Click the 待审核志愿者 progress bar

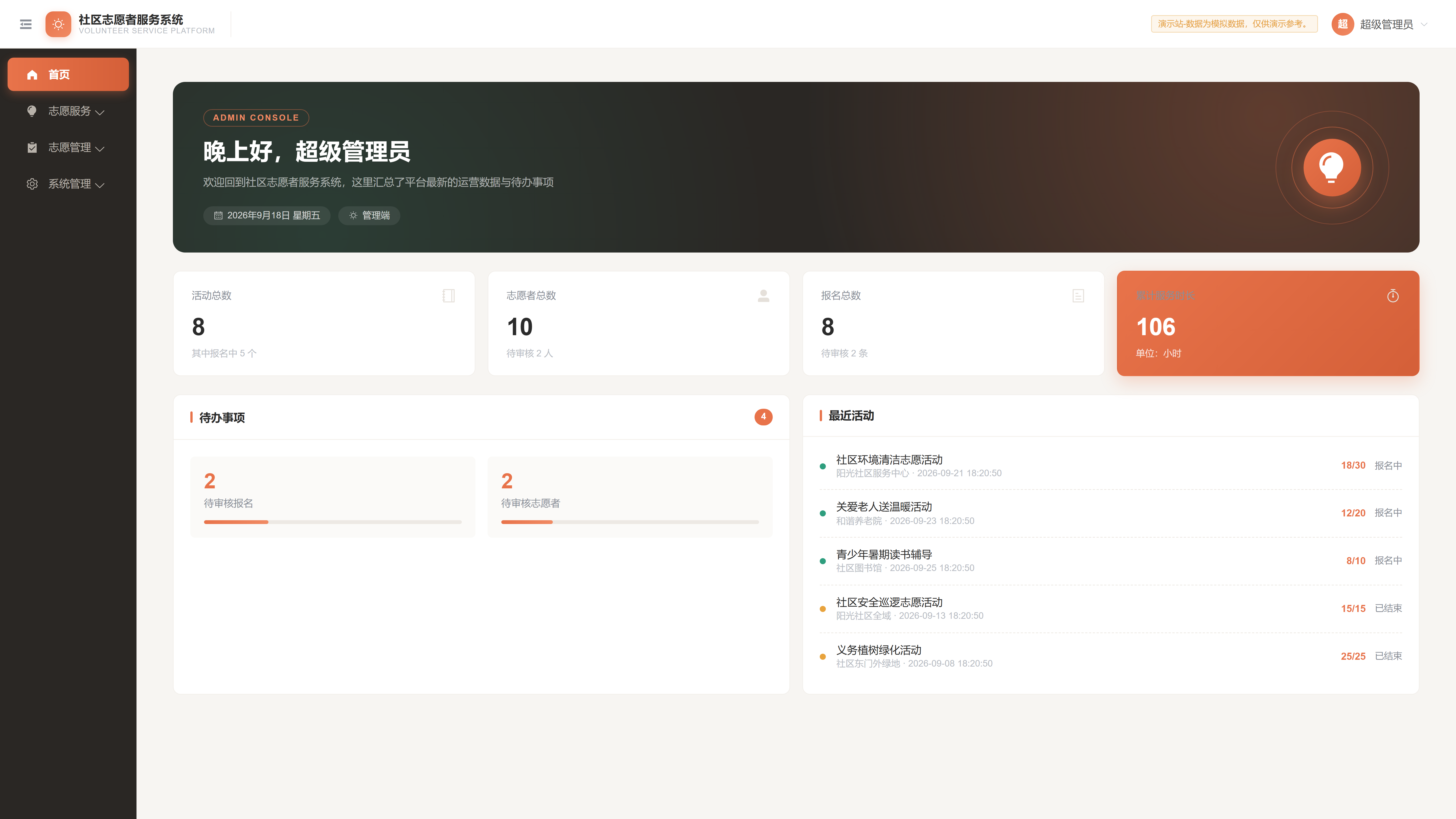630,522
